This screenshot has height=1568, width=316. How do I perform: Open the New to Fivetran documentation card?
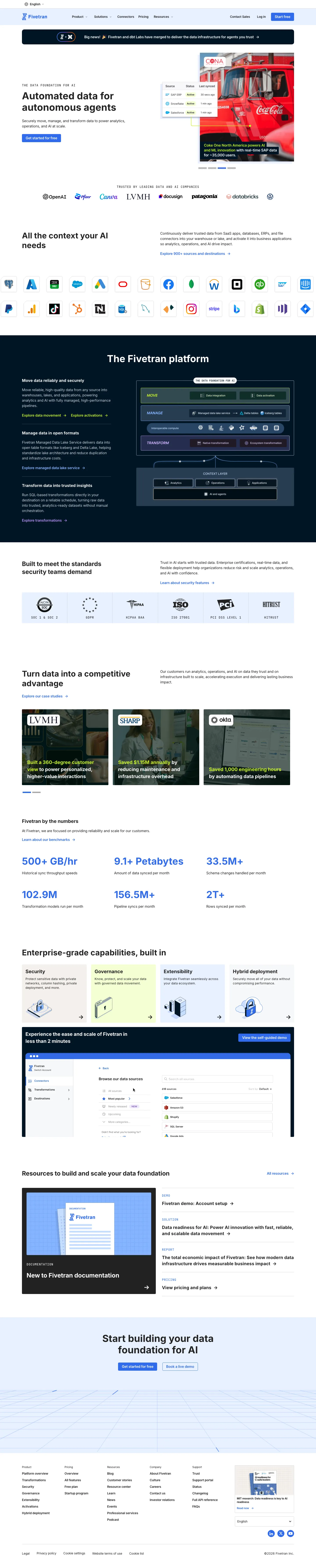[x=89, y=1241]
